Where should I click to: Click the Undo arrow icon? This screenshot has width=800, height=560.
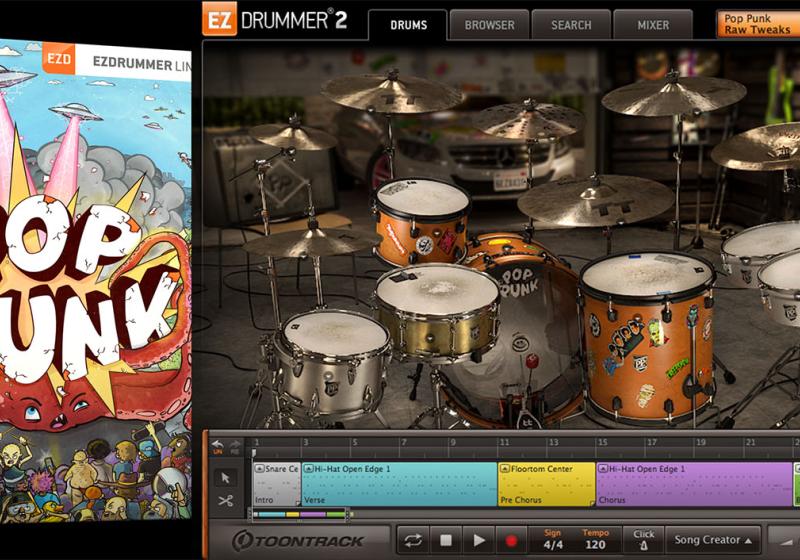(x=218, y=444)
